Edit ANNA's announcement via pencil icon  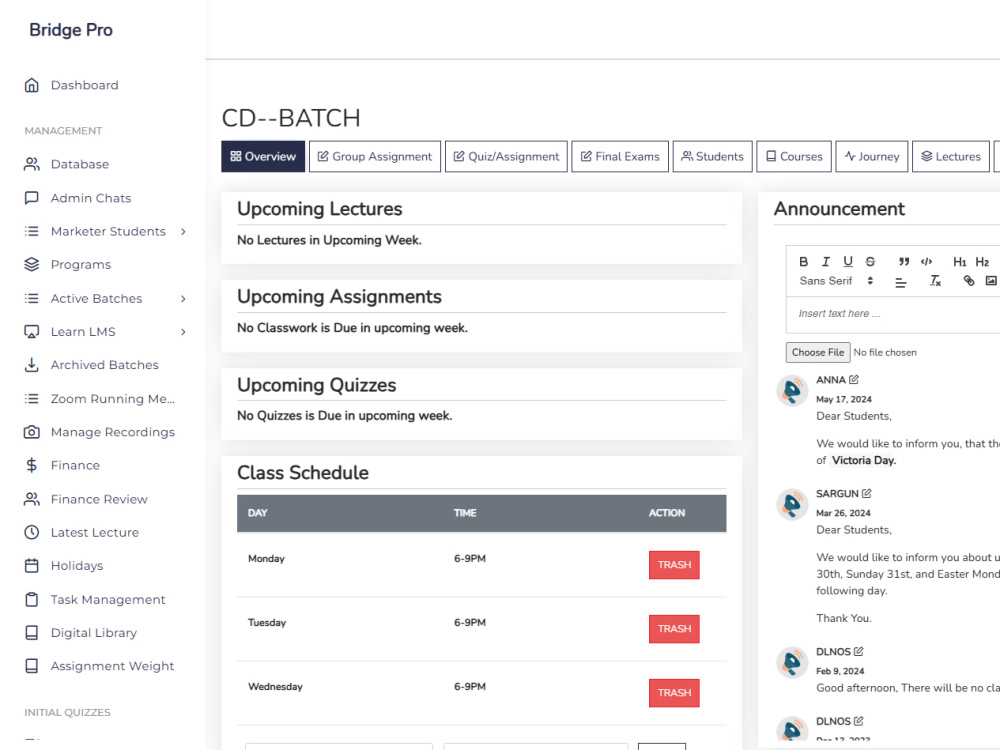[x=854, y=379]
